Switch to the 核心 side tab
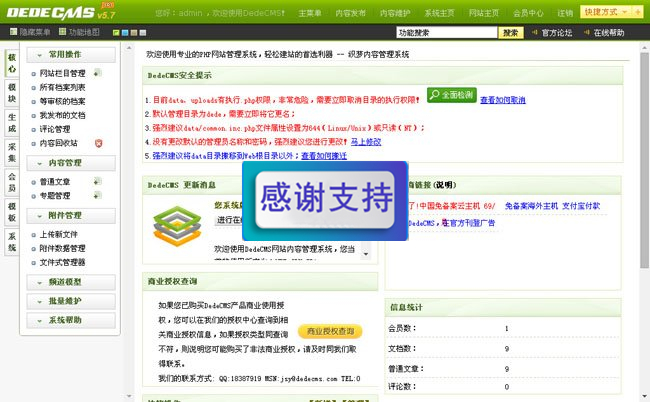The image size is (650, 402). click(12, 63)
